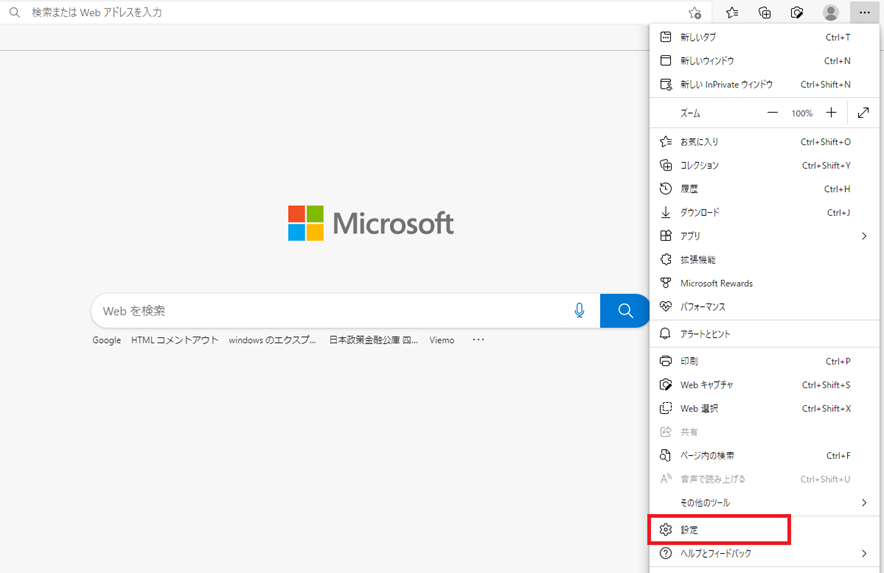Select Web 選択 menu item
Image resolution: width=884 pixels, height=573 pixels.
click(764, 408)
